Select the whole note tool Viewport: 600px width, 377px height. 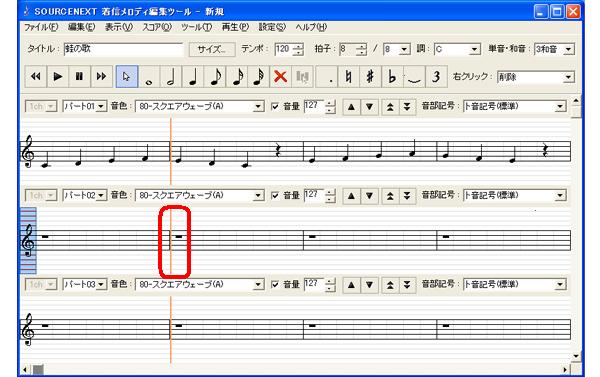coord(149,77)
